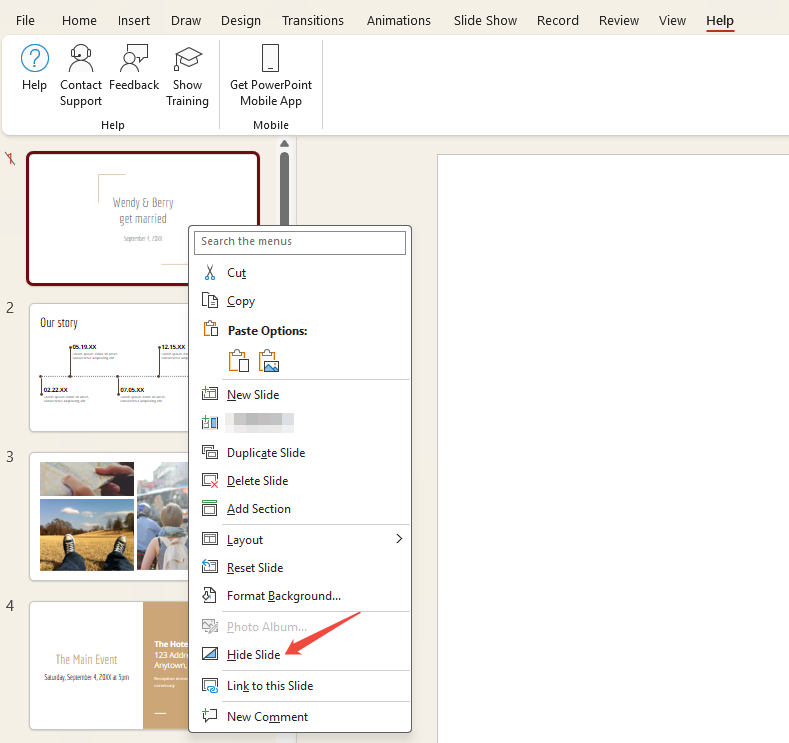Open the Insert ribbon tab
Viewport: 789px width, 743px height.
pyautogui.click(x=133, y=21)
